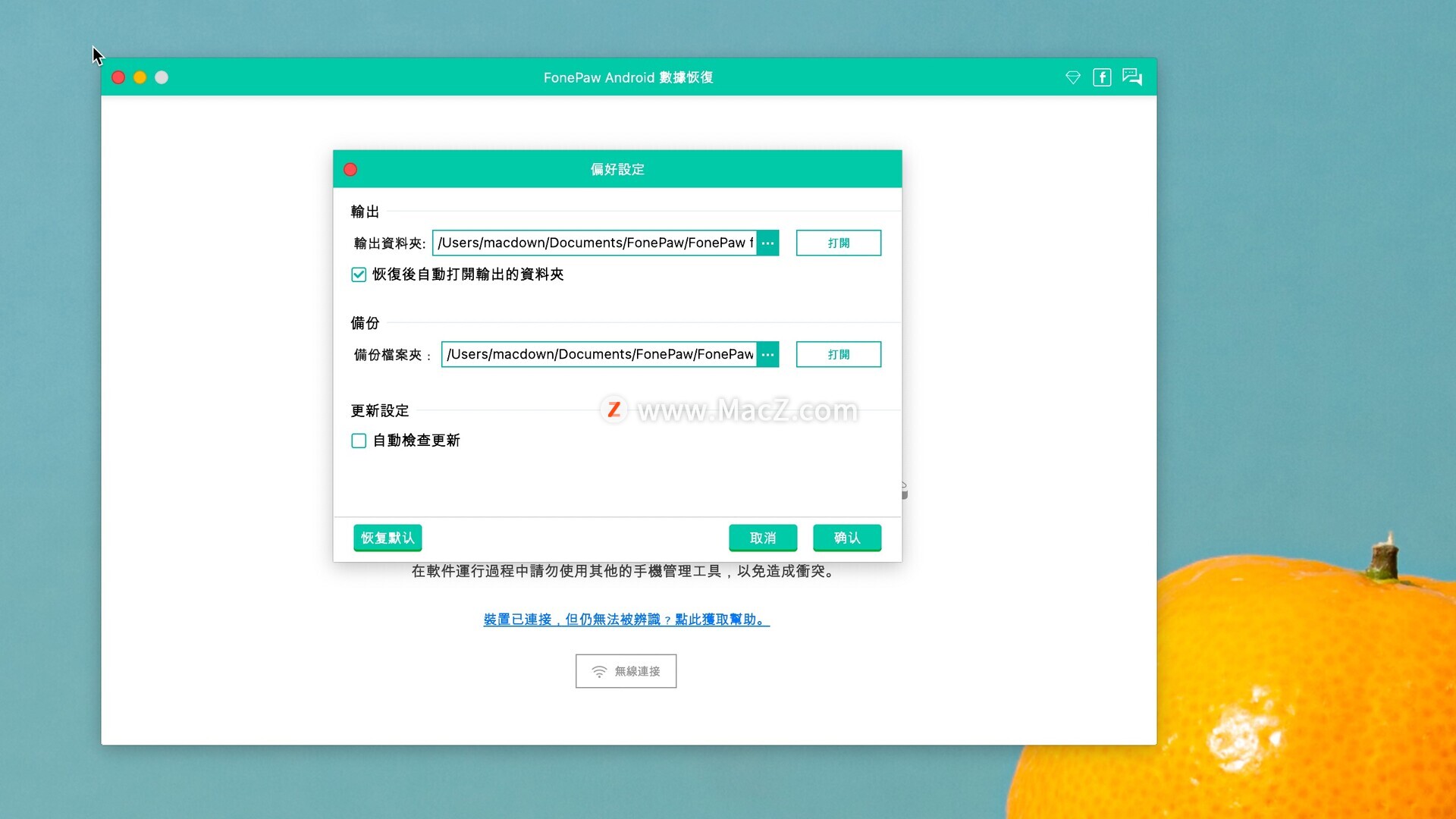Open the 裝置已連接，但仍無法被辨識 help link
This screenshot has width=1456, height=819.
(x=626, y=620)
